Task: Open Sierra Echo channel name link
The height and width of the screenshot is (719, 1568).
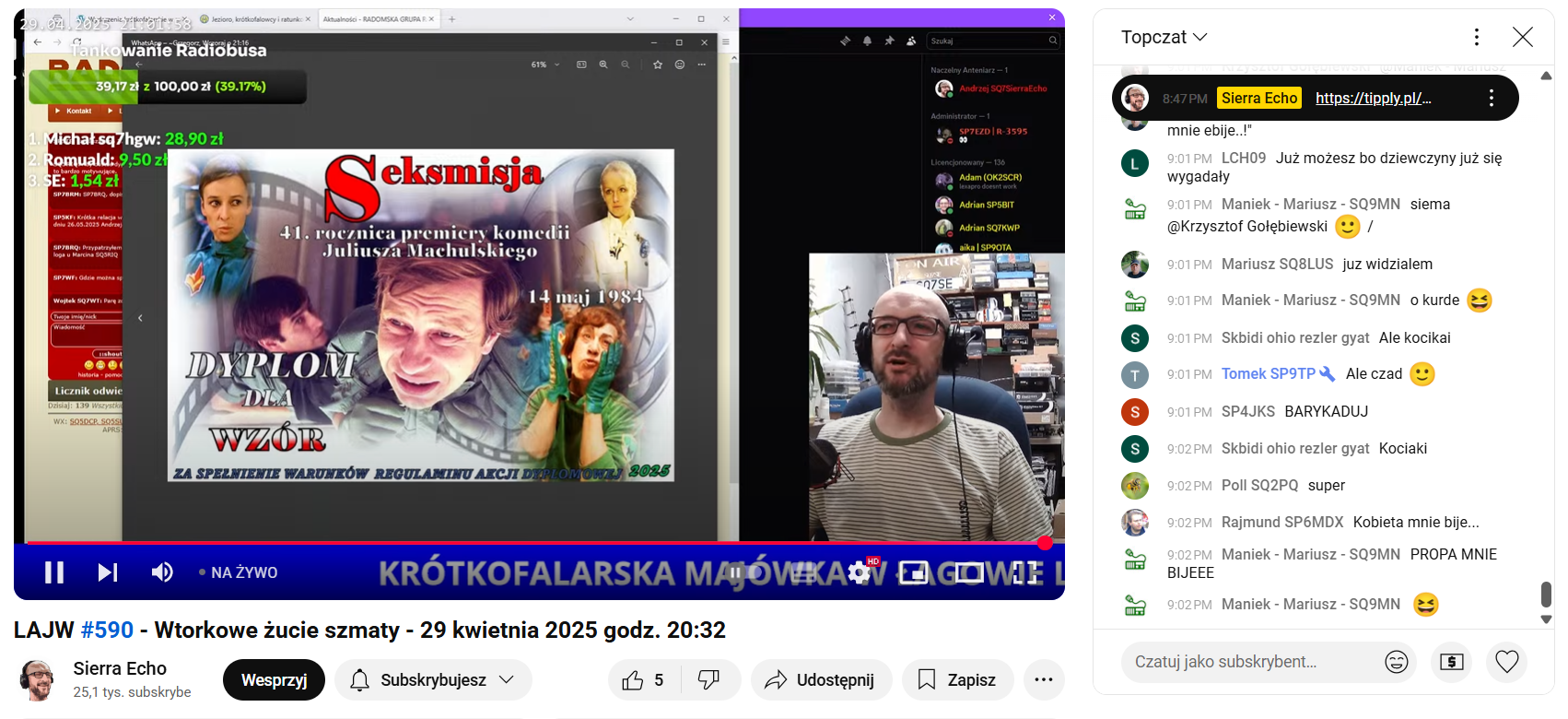Action: tap(120, 669)
